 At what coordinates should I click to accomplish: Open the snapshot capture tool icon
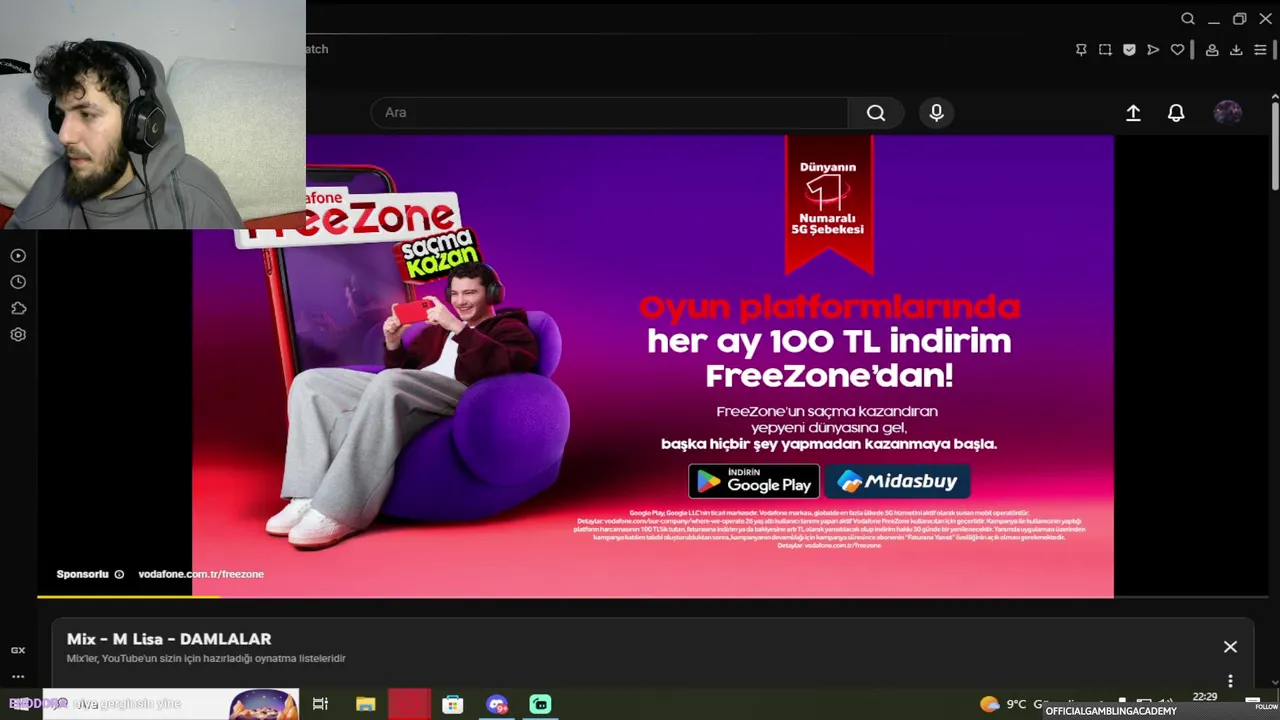coord(1105,50)
